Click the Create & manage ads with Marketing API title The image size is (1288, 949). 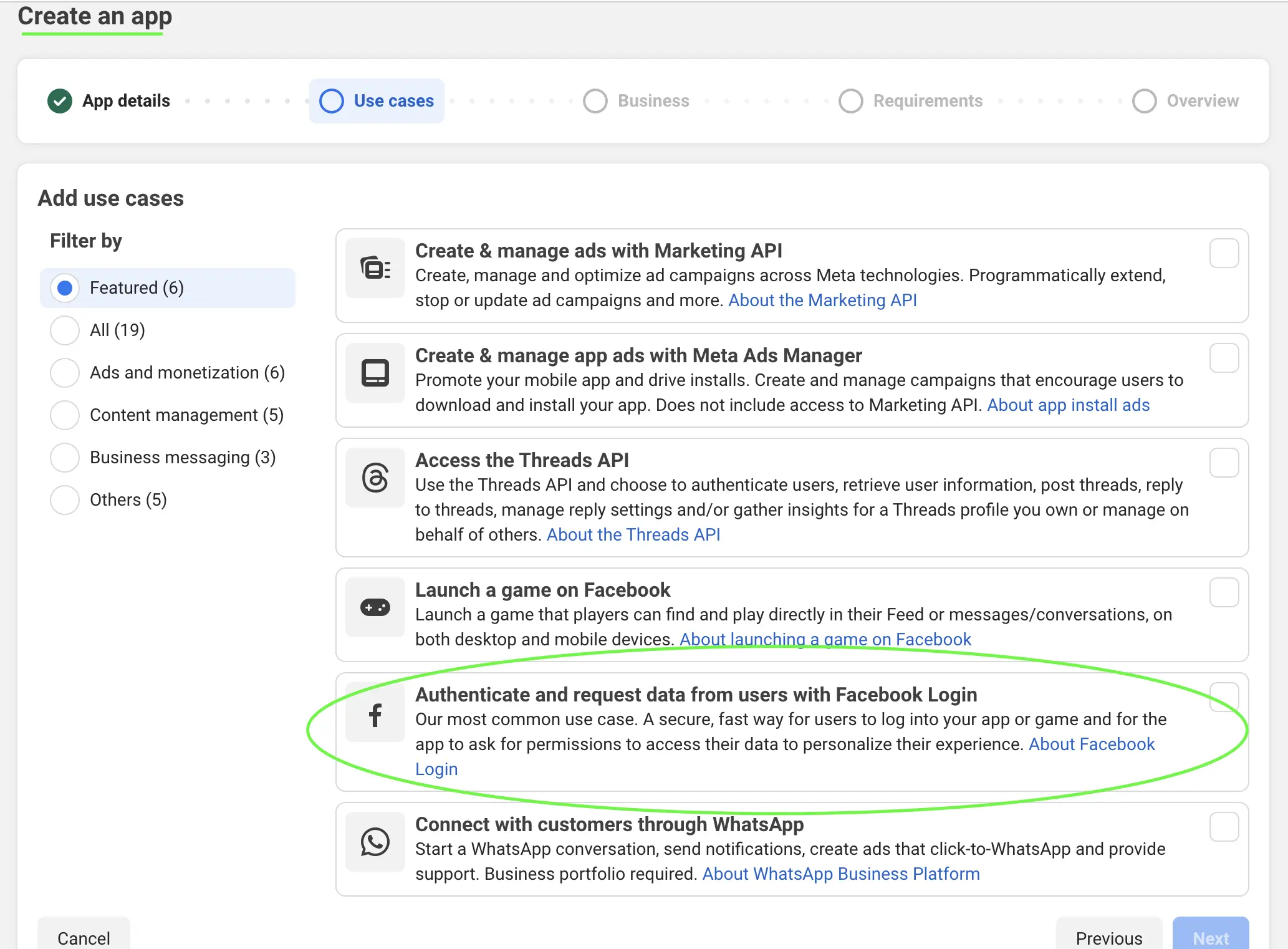point(598,251)
